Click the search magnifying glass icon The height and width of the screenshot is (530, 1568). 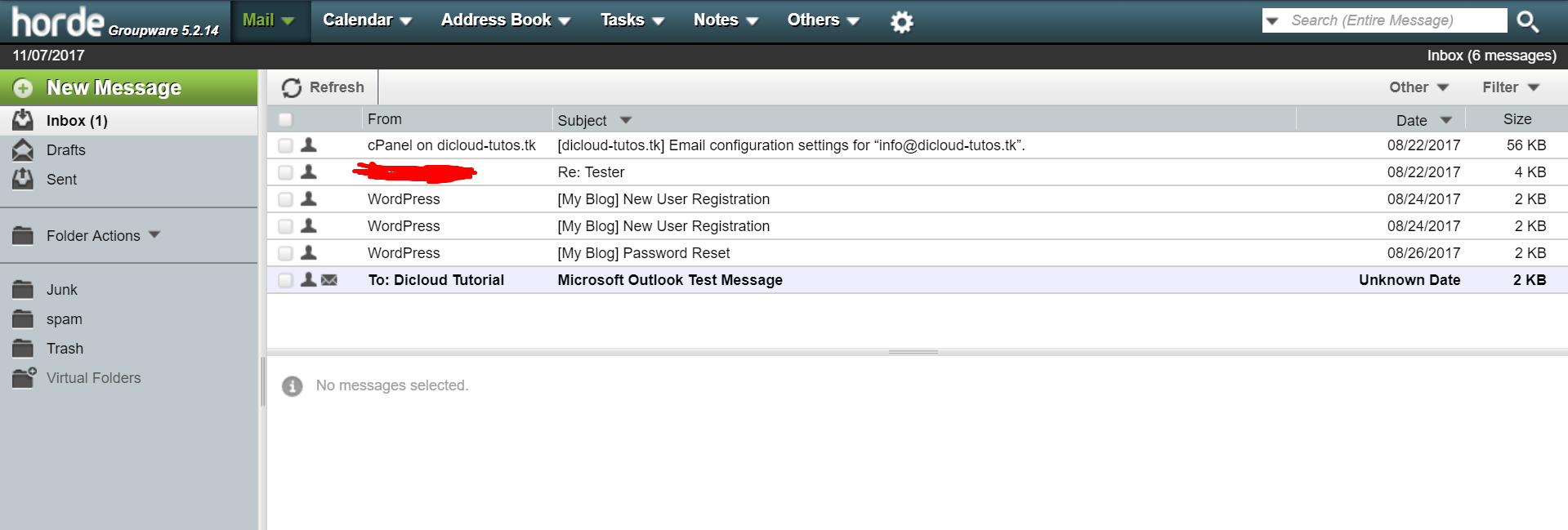(1526, 21)
